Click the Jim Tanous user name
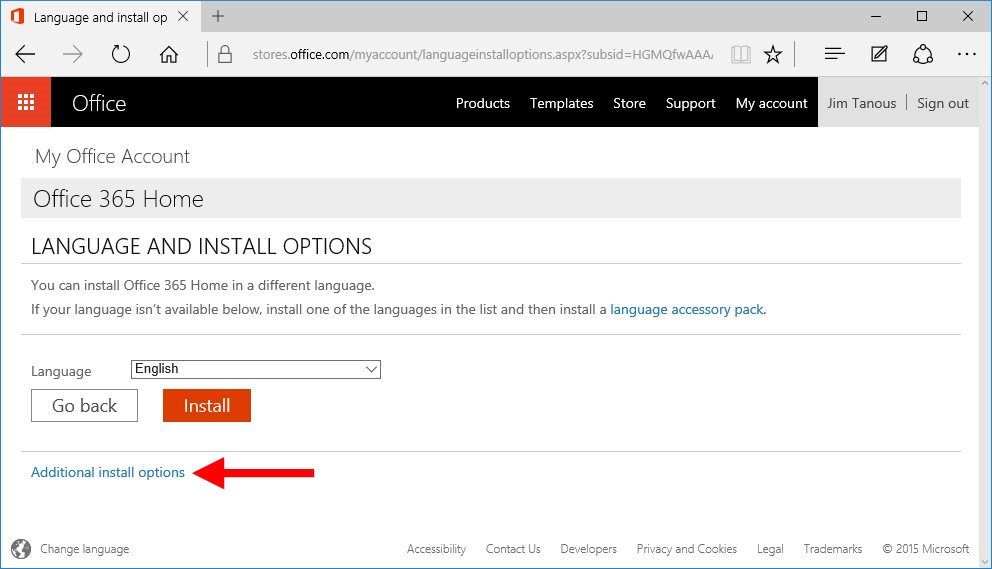Viewport: 992px width, 569px height. coord(861,103)
